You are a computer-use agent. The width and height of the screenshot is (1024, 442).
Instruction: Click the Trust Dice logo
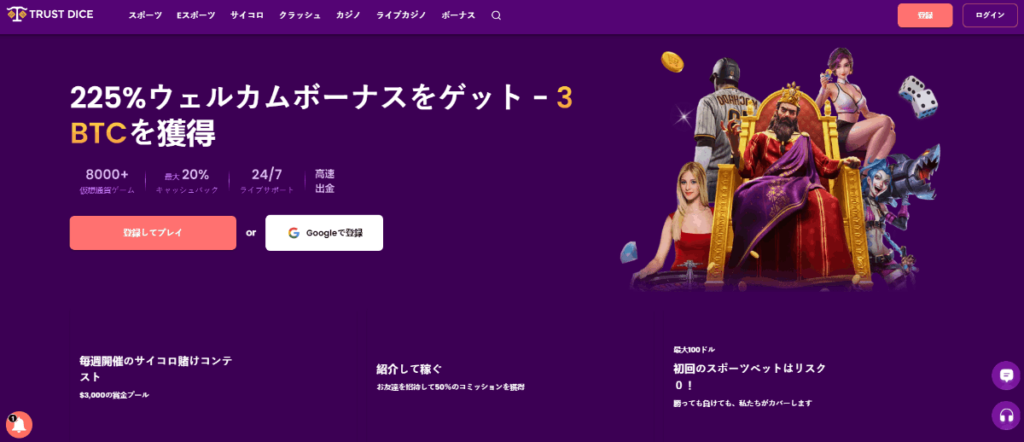pyautogui.click(x=50, y=14)
